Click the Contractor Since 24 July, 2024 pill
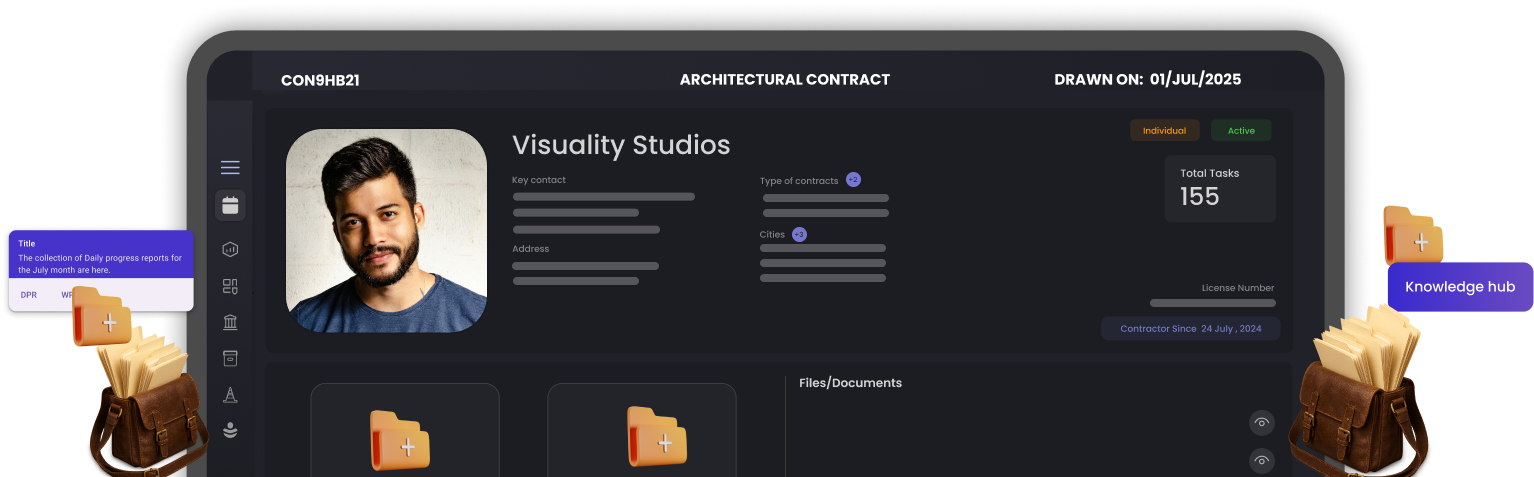The width and height of the screenshot is (1534, 477). [x=1190, y=329]
